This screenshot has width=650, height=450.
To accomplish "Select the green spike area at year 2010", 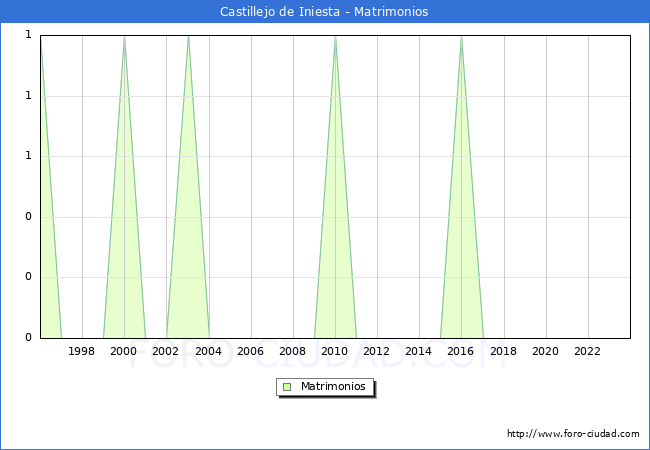I will tap(335, 250).
